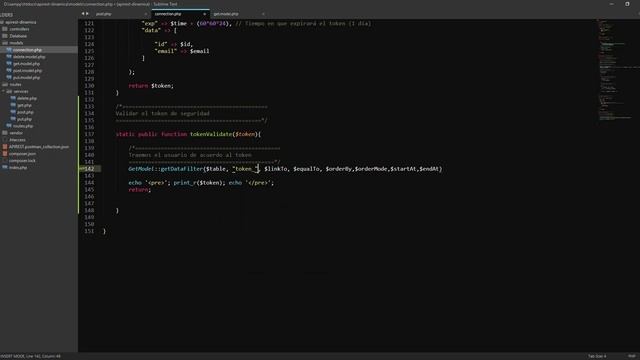Click the "return $token;" line

coord(151,86)
